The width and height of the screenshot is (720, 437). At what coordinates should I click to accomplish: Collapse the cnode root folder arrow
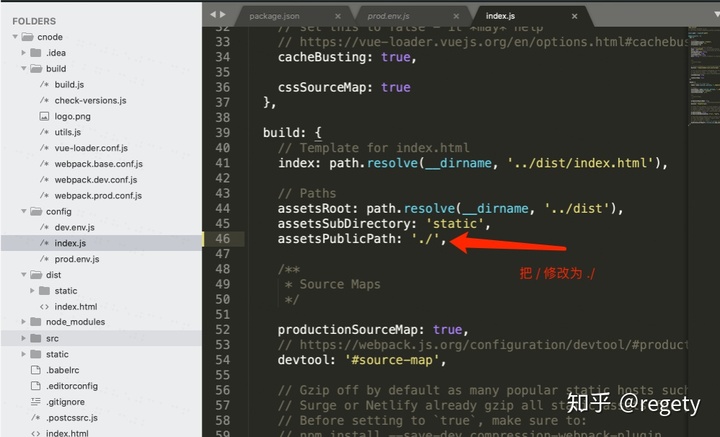16,37
